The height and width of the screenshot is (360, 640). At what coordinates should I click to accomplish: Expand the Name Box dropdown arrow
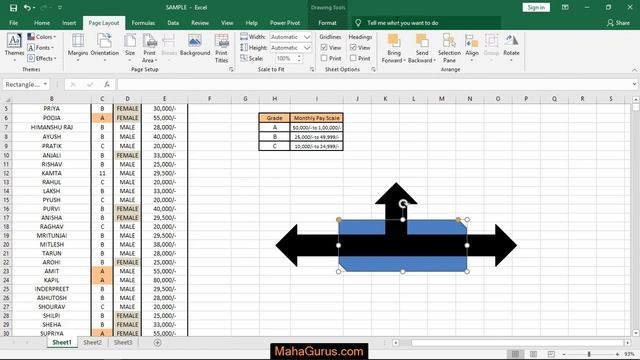(x=45, y=84)
